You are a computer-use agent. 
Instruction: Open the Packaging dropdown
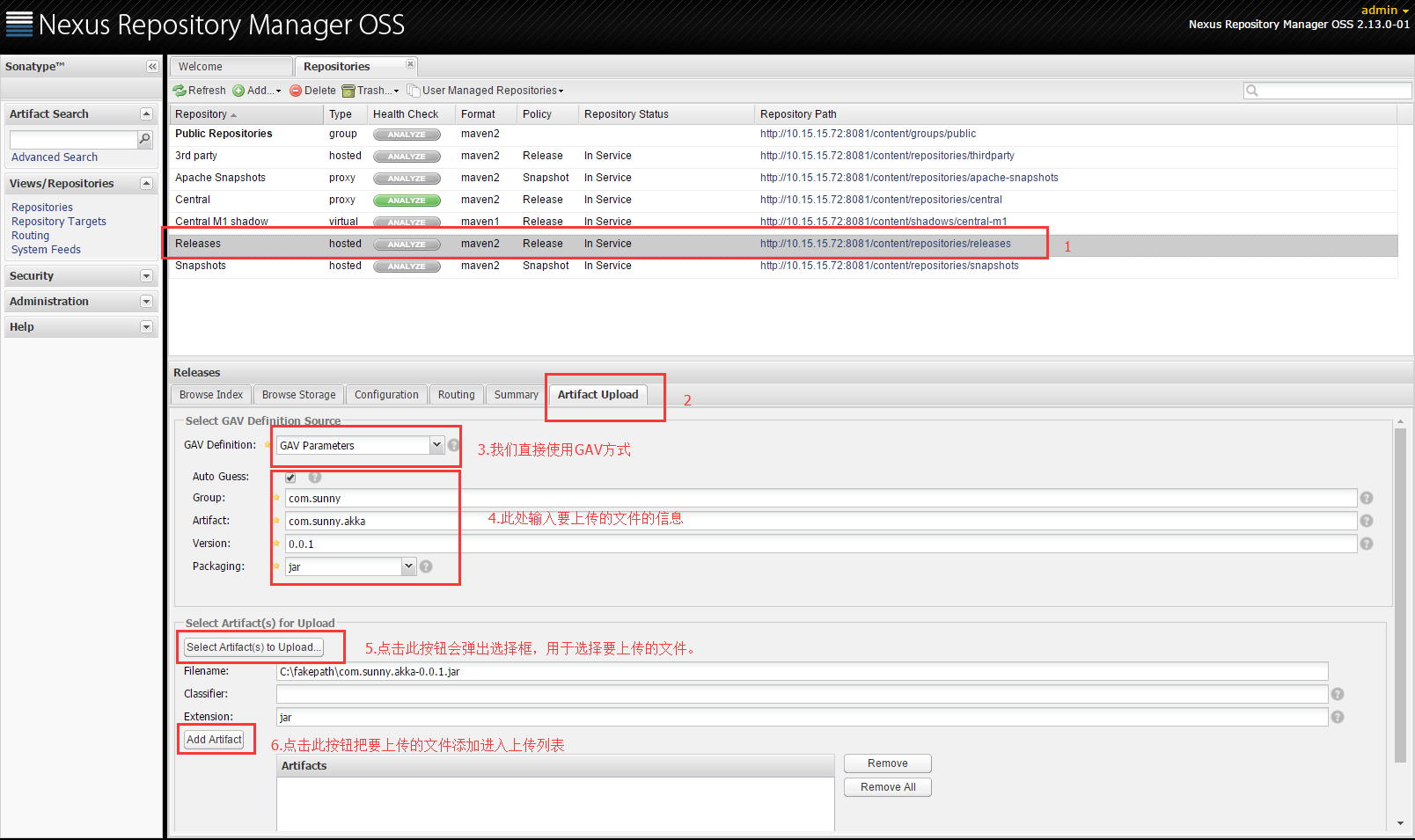[x=408, y=566]
